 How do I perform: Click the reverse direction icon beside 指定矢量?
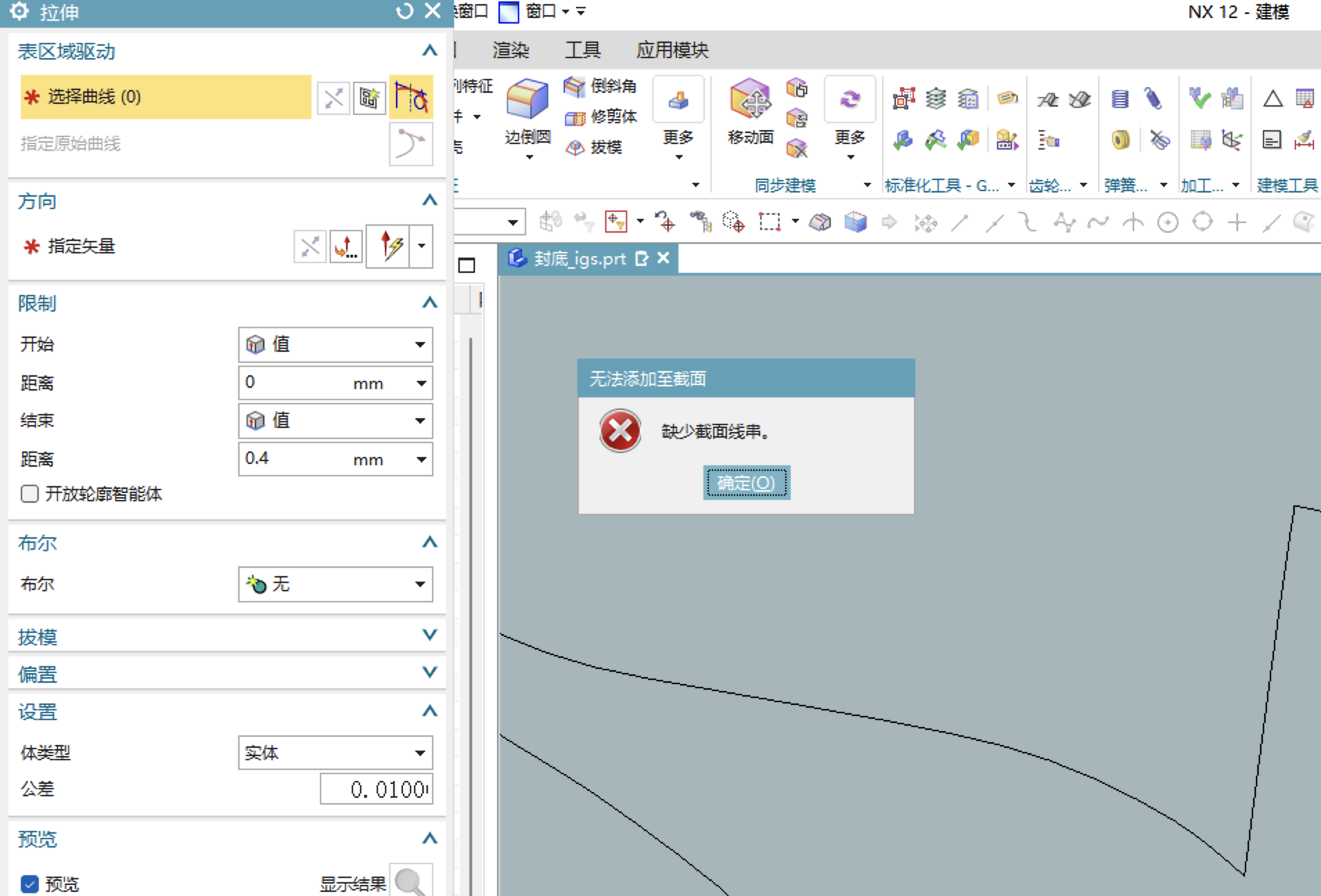(309, 247)
